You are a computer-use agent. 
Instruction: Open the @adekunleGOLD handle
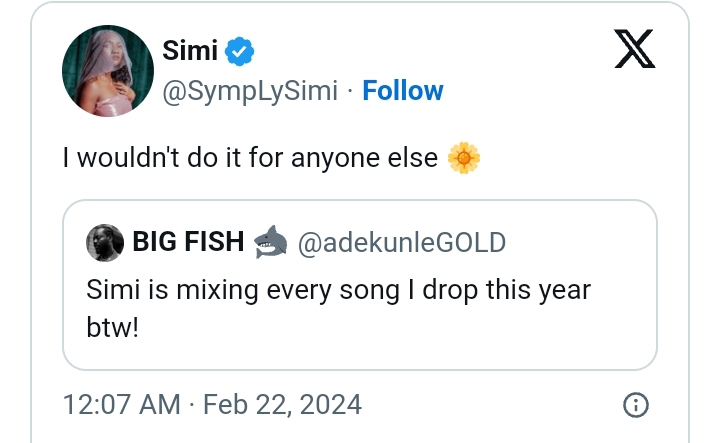tap(402, 242)
